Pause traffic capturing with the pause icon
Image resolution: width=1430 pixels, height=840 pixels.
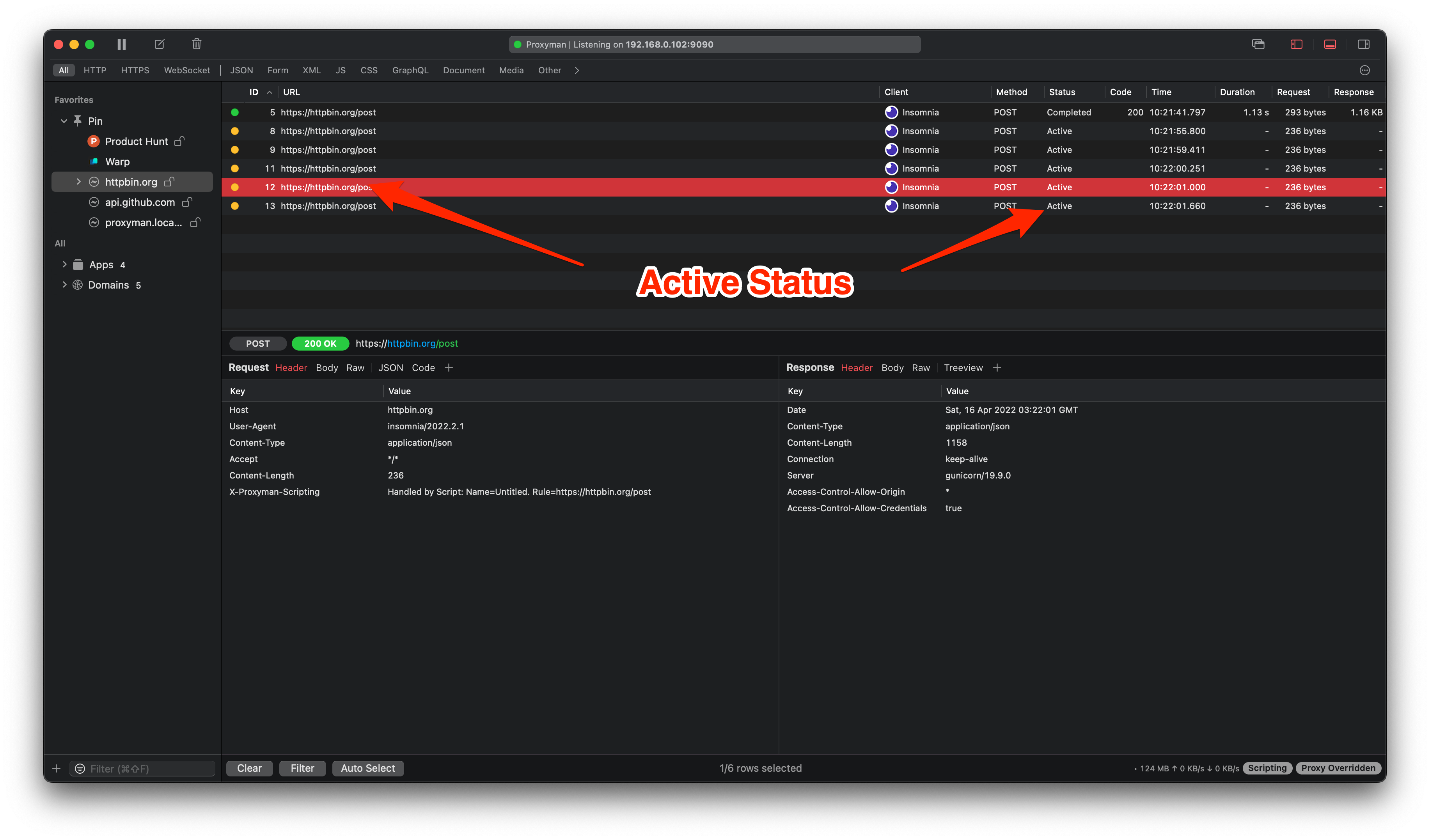point(121,44)
